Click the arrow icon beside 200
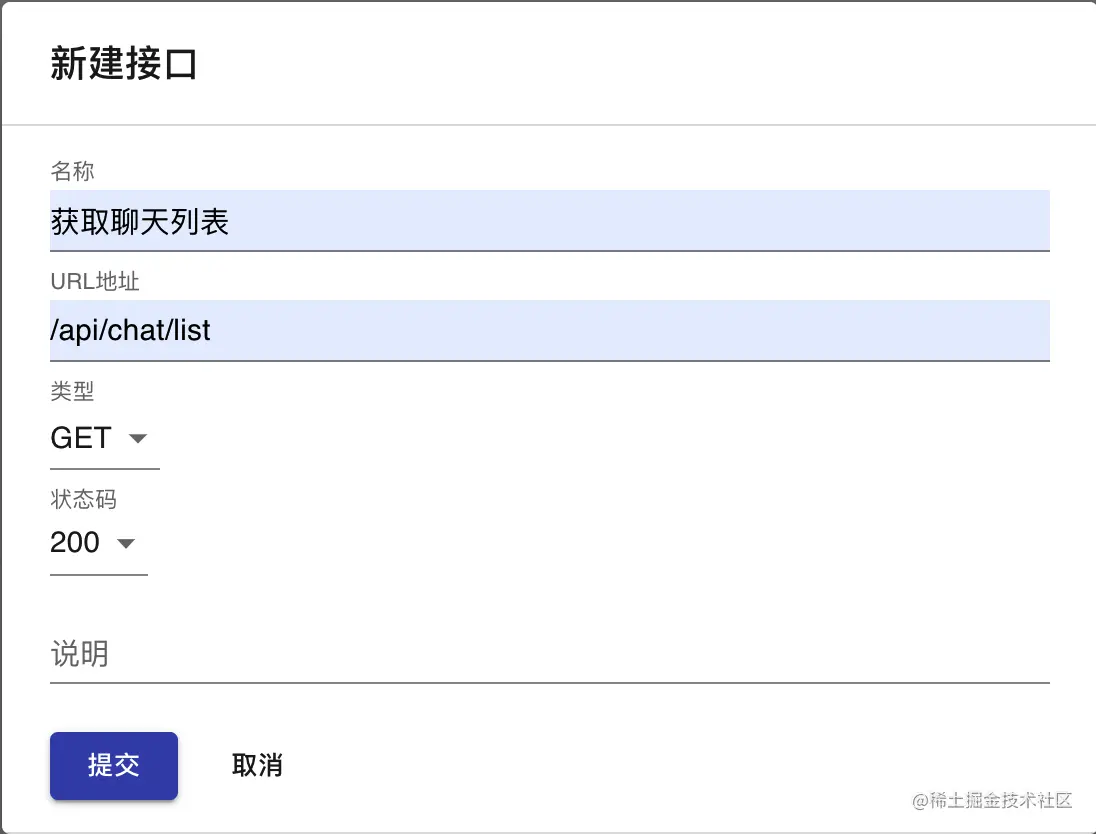The height and width of the screenshot is (834, 1096). [x=126, y=543]
